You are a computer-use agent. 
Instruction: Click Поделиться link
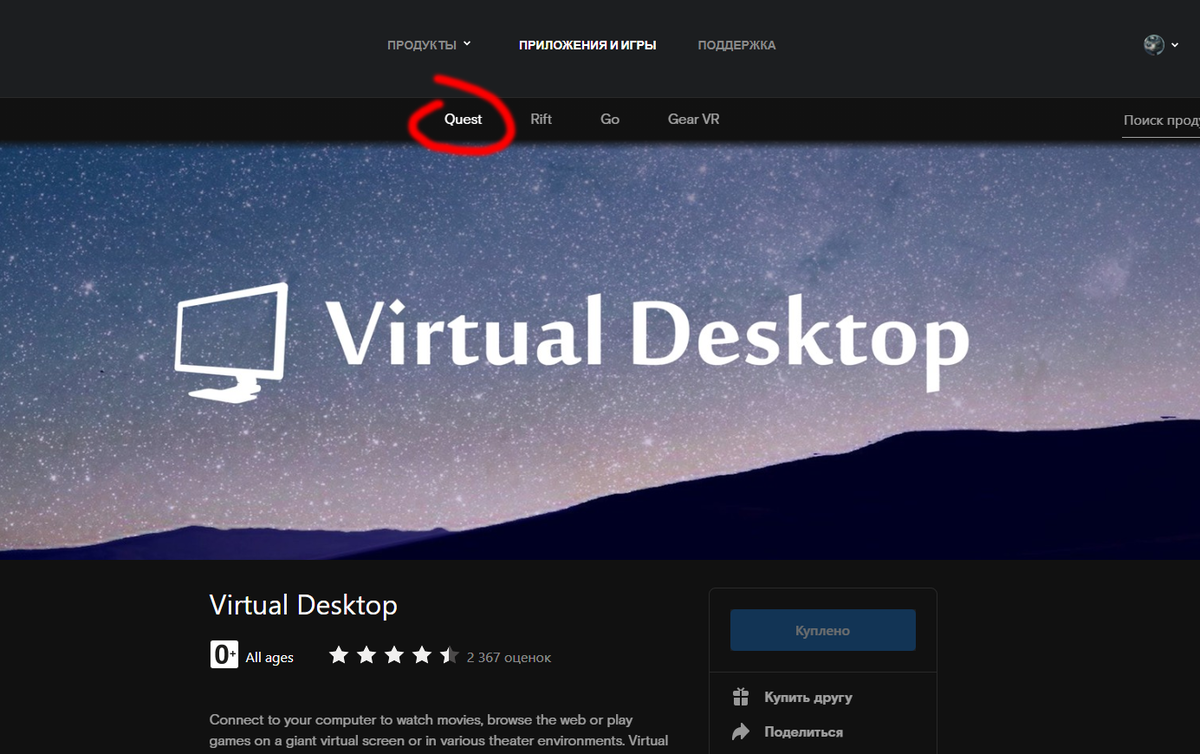(x=803, y=732)
